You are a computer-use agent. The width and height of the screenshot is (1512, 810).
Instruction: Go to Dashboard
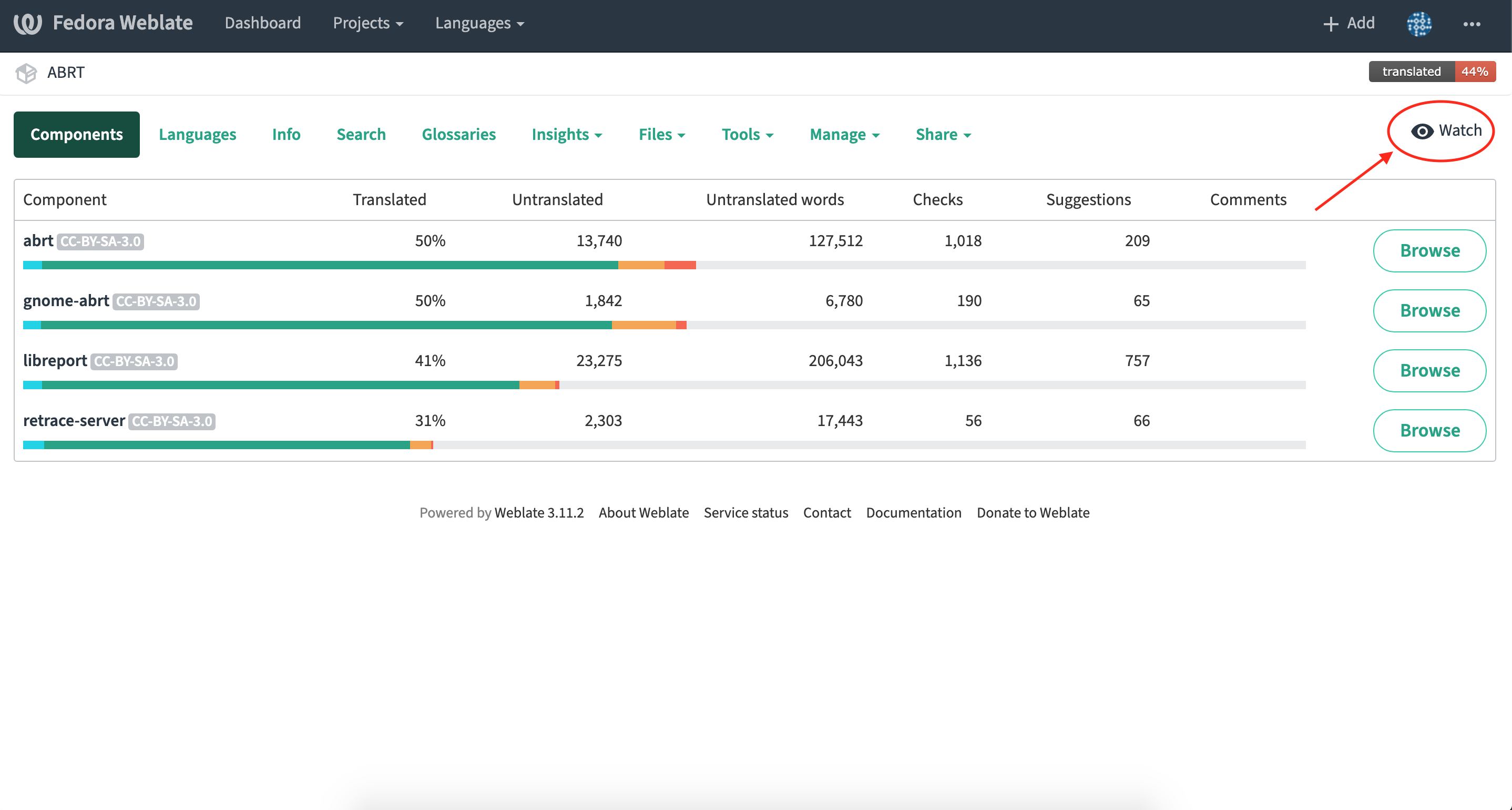(x=262, y=23)
